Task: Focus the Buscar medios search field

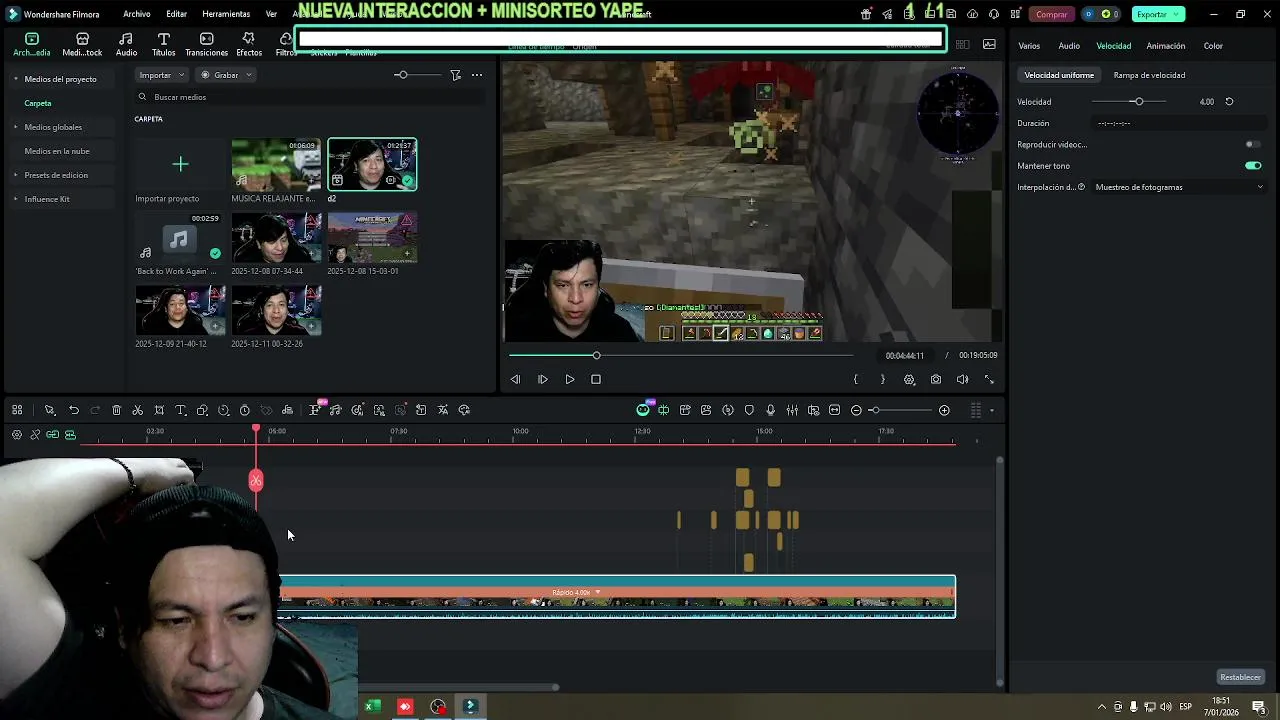Action: [x=310, y=97]
